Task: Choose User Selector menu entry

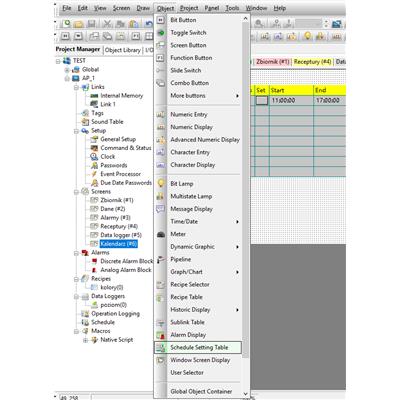Action: [x=198, y=373]
